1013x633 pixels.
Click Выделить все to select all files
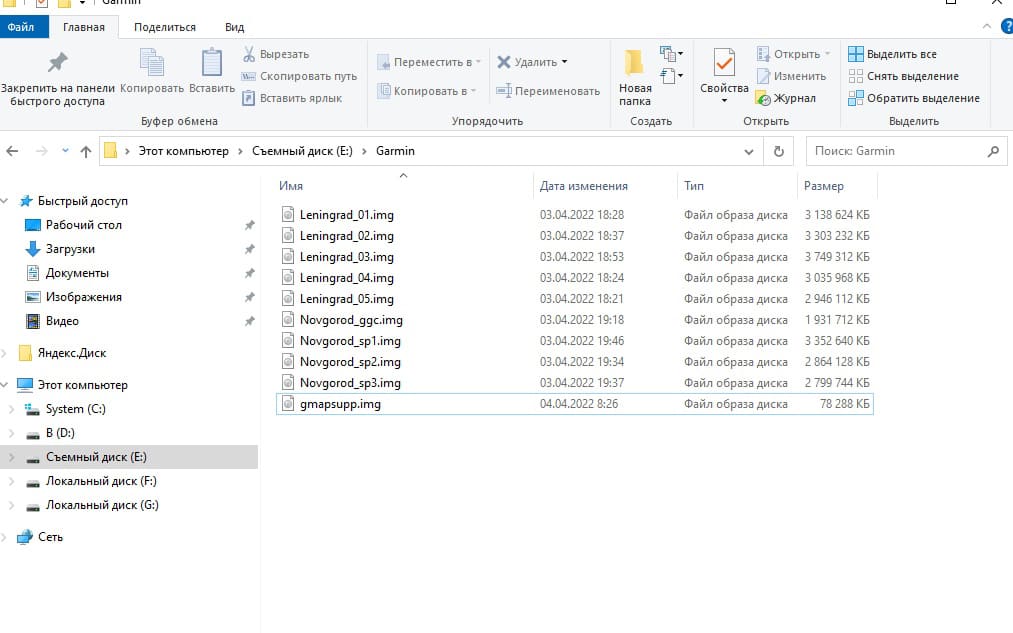click(x=892, y=54)
